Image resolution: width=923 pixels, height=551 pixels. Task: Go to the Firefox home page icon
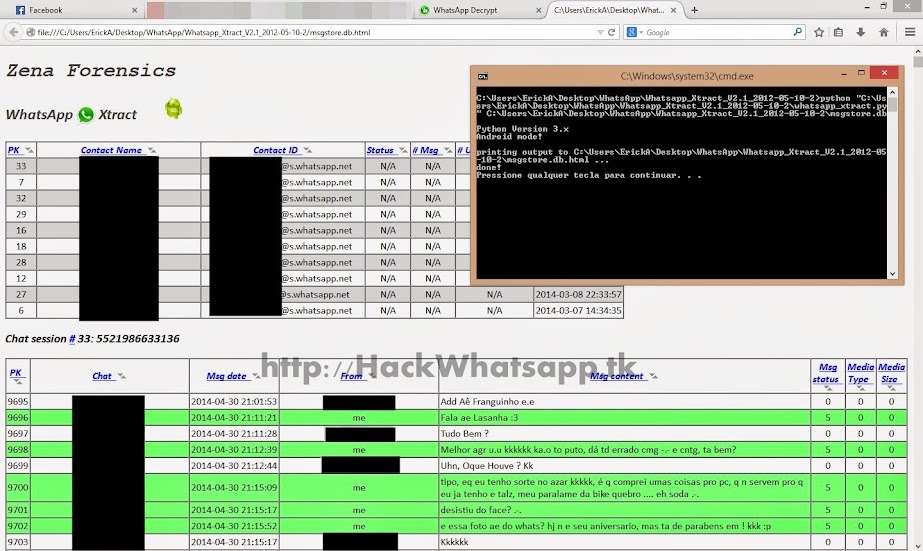click(884, 32)
